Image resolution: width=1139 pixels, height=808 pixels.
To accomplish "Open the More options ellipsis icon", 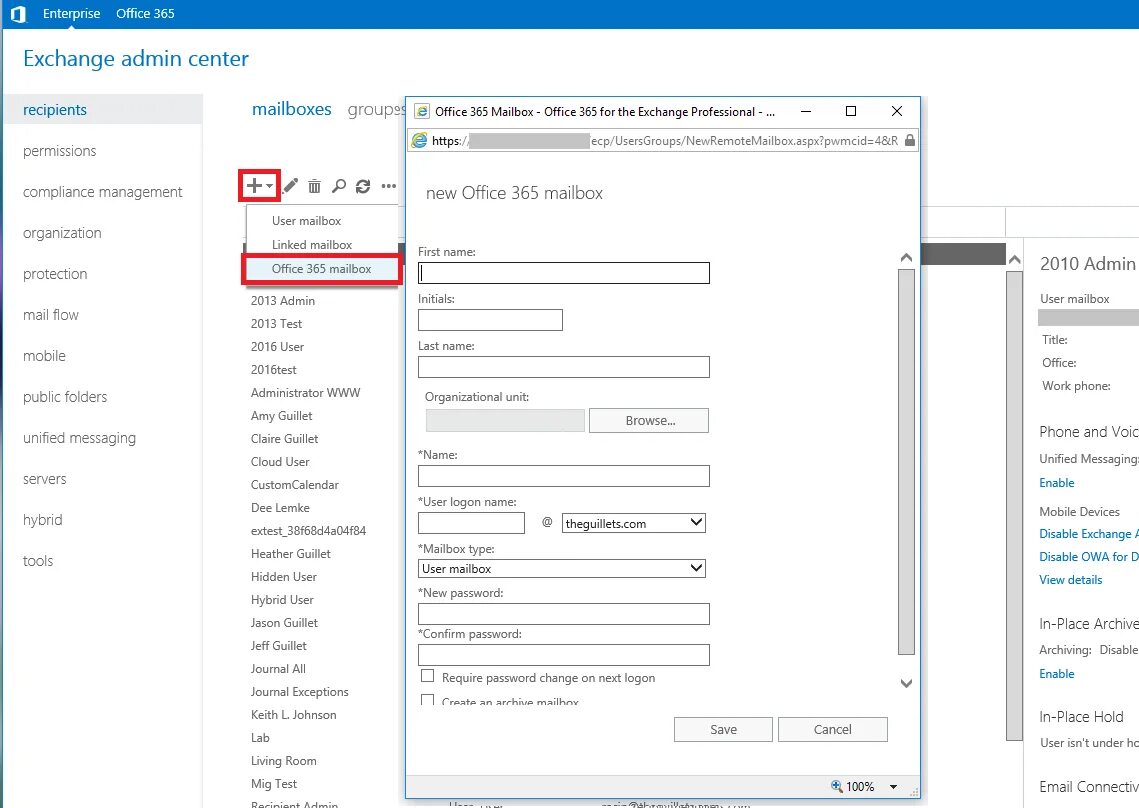I will pyautogui.click(x=388, y=185).
